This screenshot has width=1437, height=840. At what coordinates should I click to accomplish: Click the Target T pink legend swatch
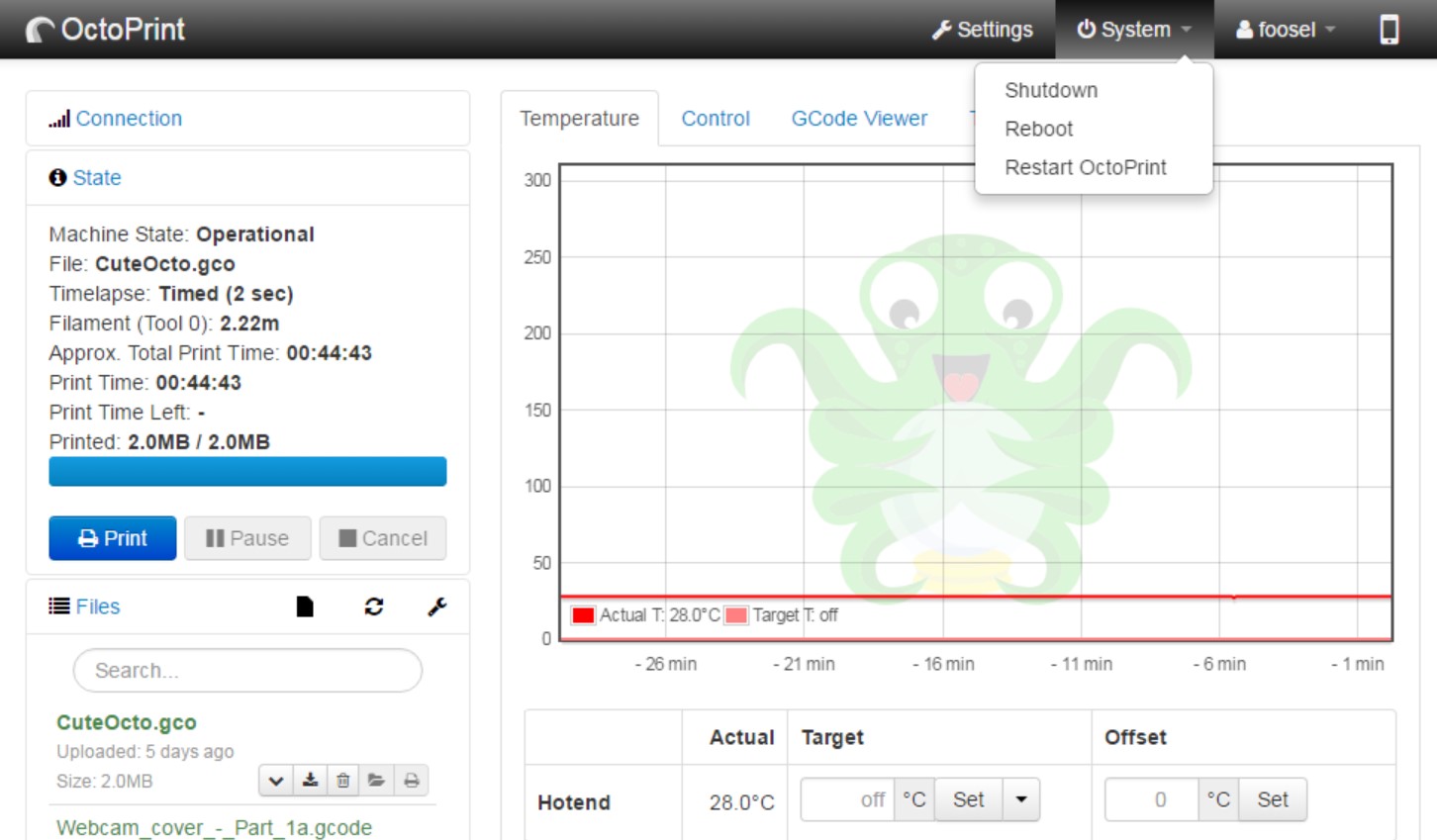pos(736,615)
